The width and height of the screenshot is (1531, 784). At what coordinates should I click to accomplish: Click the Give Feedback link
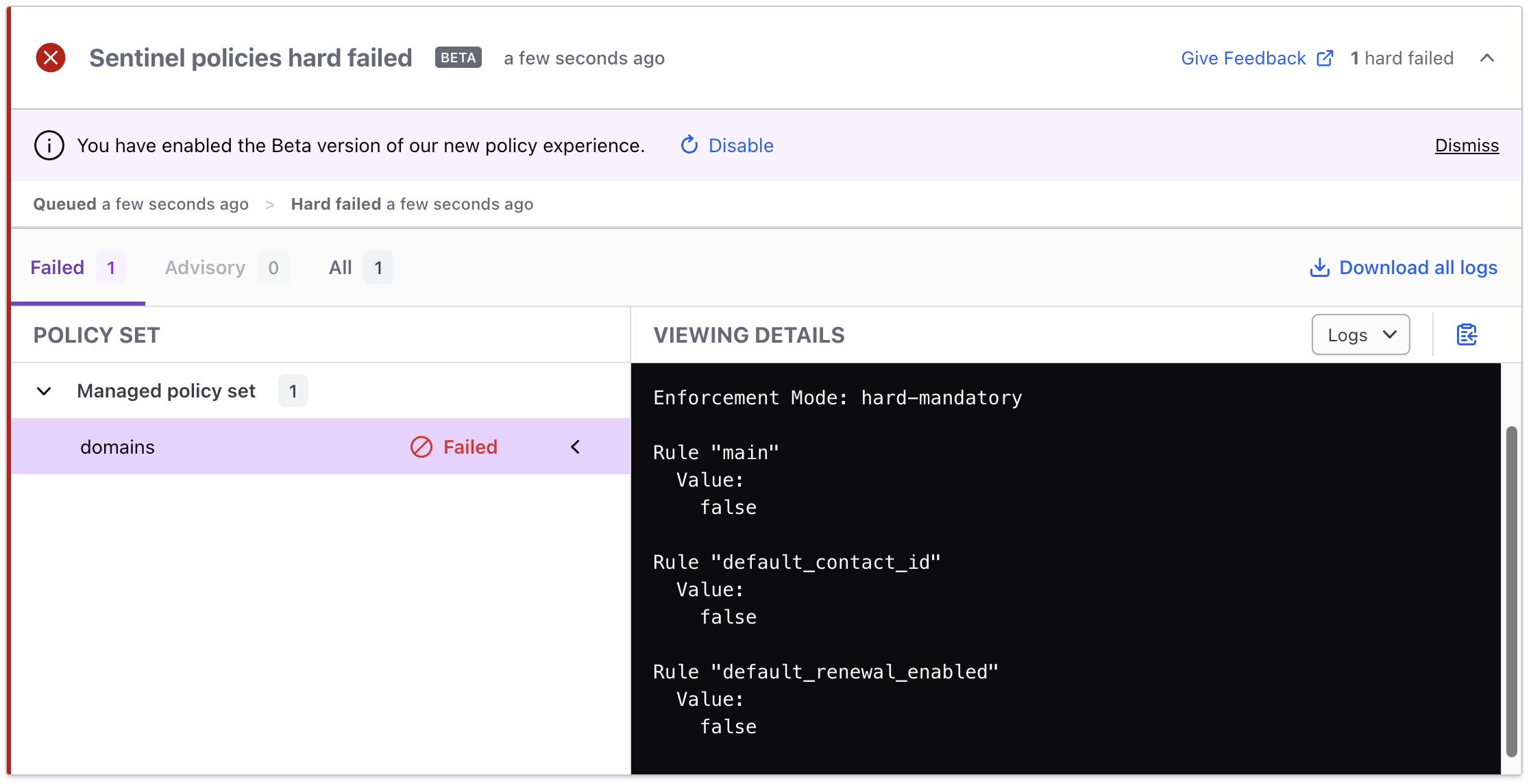pos(1244,58)
